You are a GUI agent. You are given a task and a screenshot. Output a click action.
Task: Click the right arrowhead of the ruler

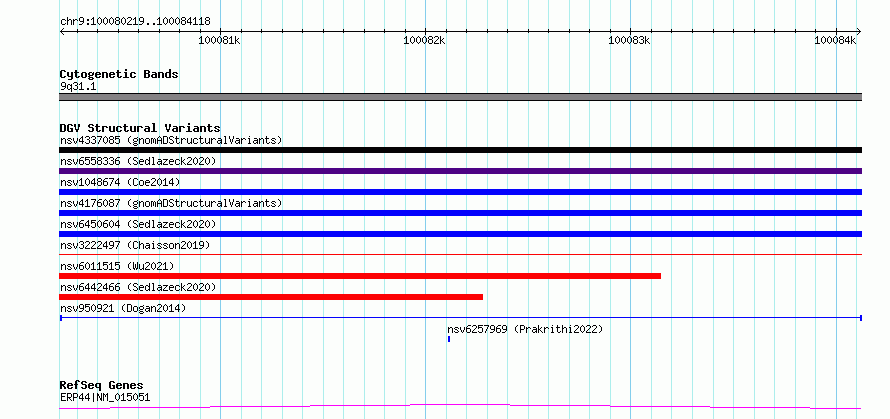[858, 31]
